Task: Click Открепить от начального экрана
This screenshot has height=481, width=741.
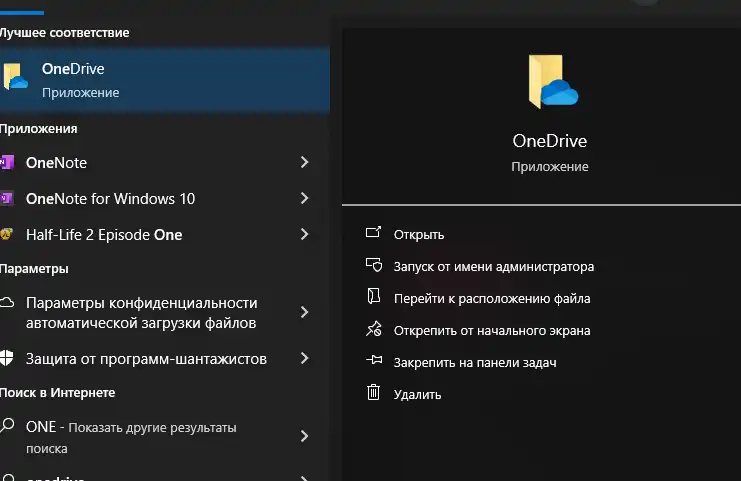Action: pyautogui.click(x=491, y=330)
